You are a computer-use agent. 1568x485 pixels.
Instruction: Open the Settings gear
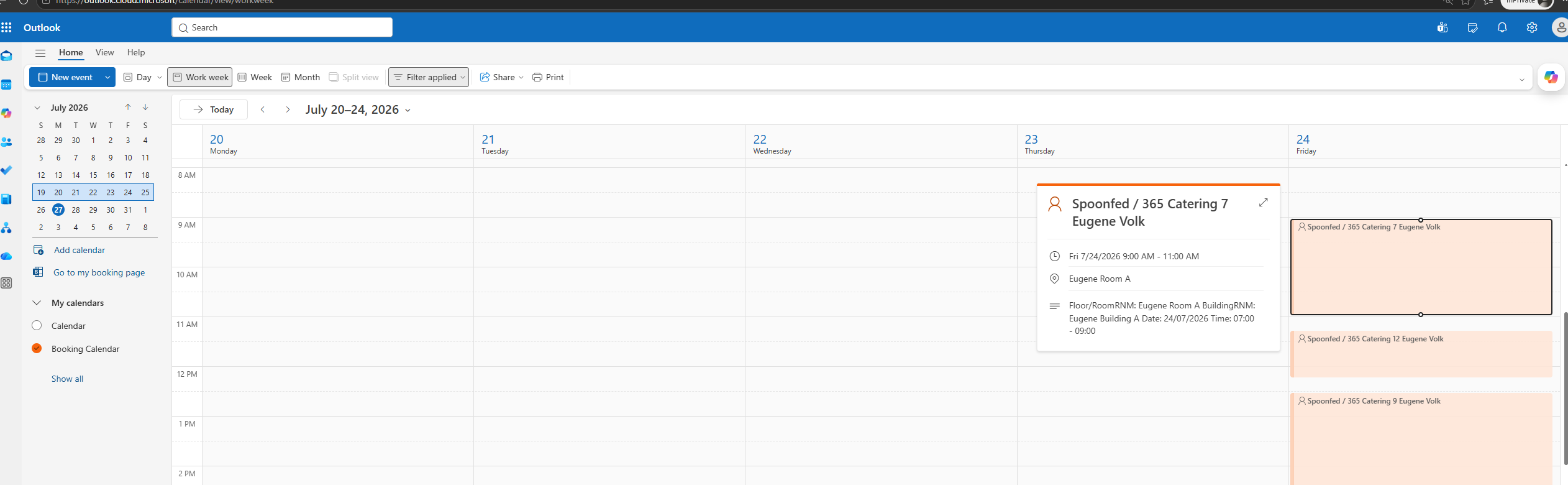pyautogui.click(x=1532, y=27)
